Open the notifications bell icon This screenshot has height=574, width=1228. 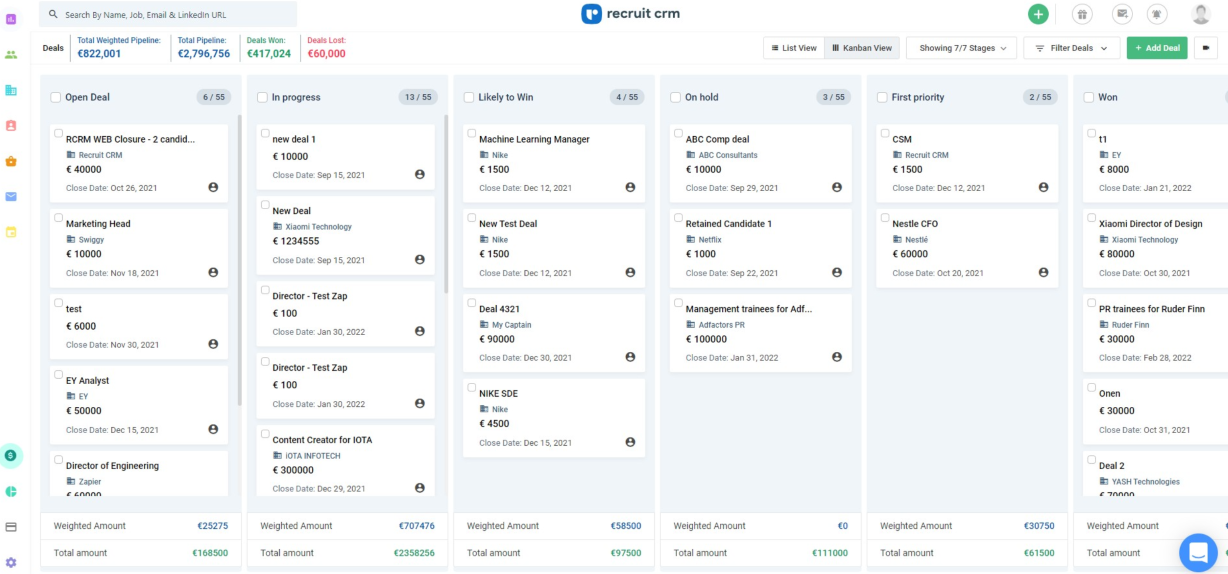(1158, 14)
